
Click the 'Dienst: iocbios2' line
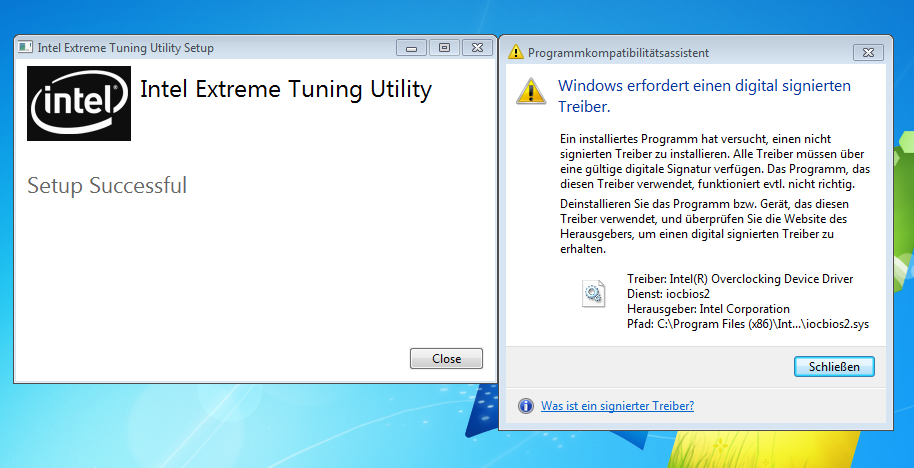coord(669,294)
